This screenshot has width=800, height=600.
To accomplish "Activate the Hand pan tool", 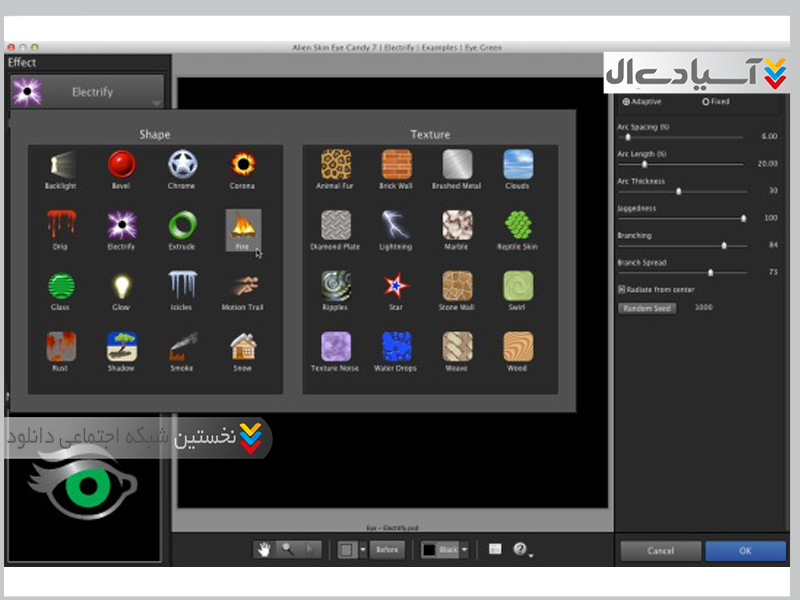I will pyautogui.click(x=265, y=549).
